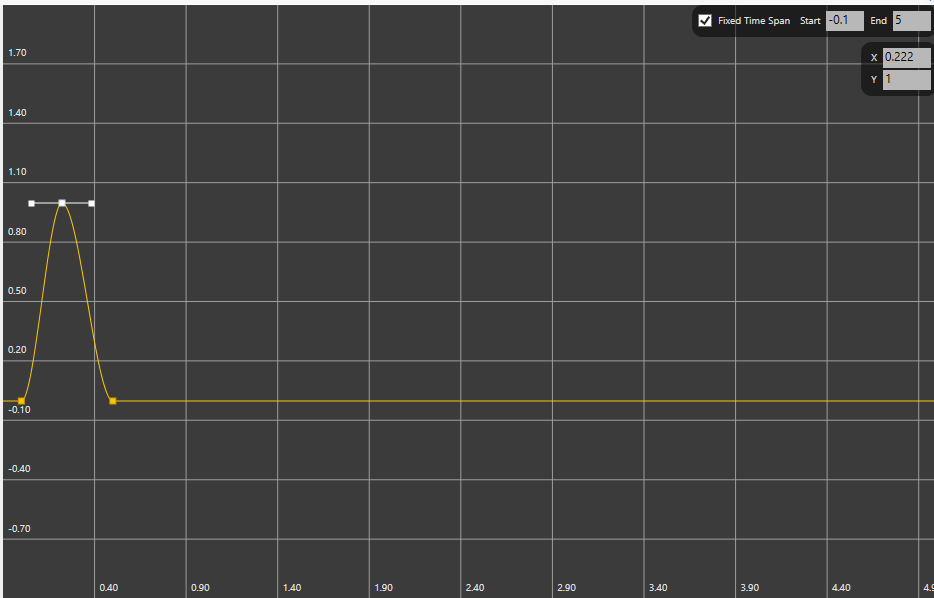Click the 0.90 time axis label

(x=200, y=588)
